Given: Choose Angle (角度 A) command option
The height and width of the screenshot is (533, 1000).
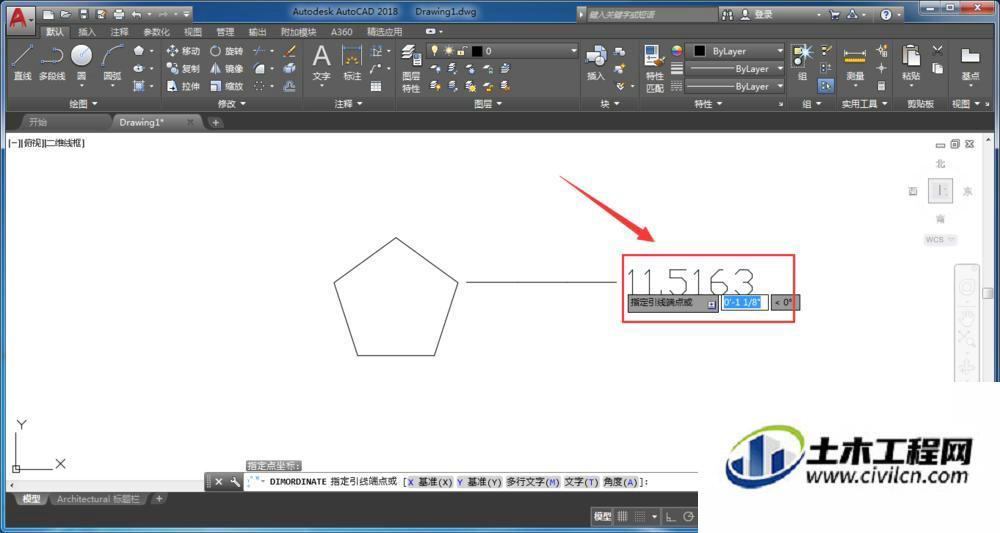Looking at the screenshot, I should (621, 482).
